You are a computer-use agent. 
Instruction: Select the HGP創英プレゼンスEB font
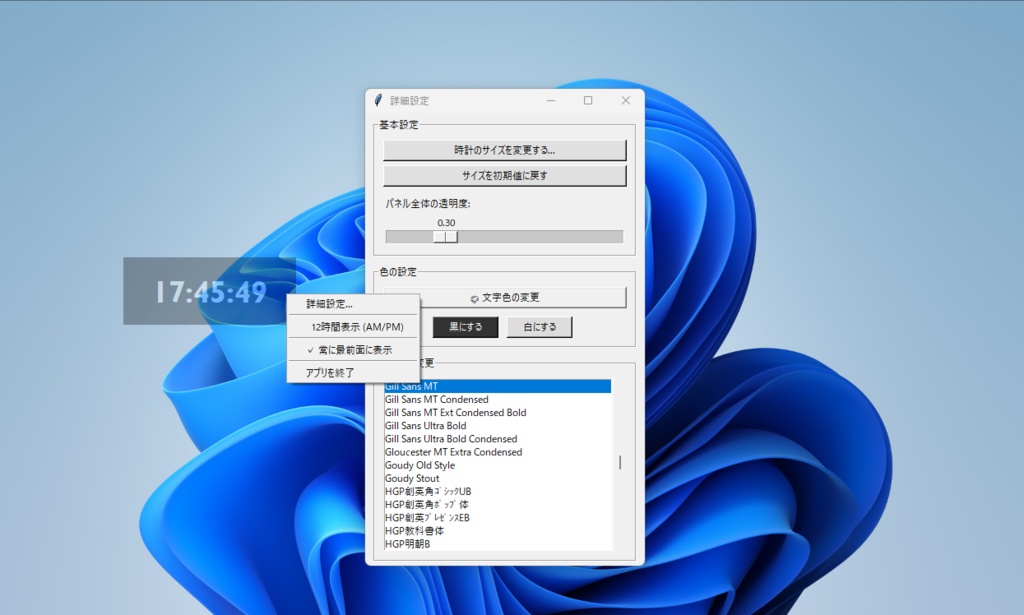[498, 518]
